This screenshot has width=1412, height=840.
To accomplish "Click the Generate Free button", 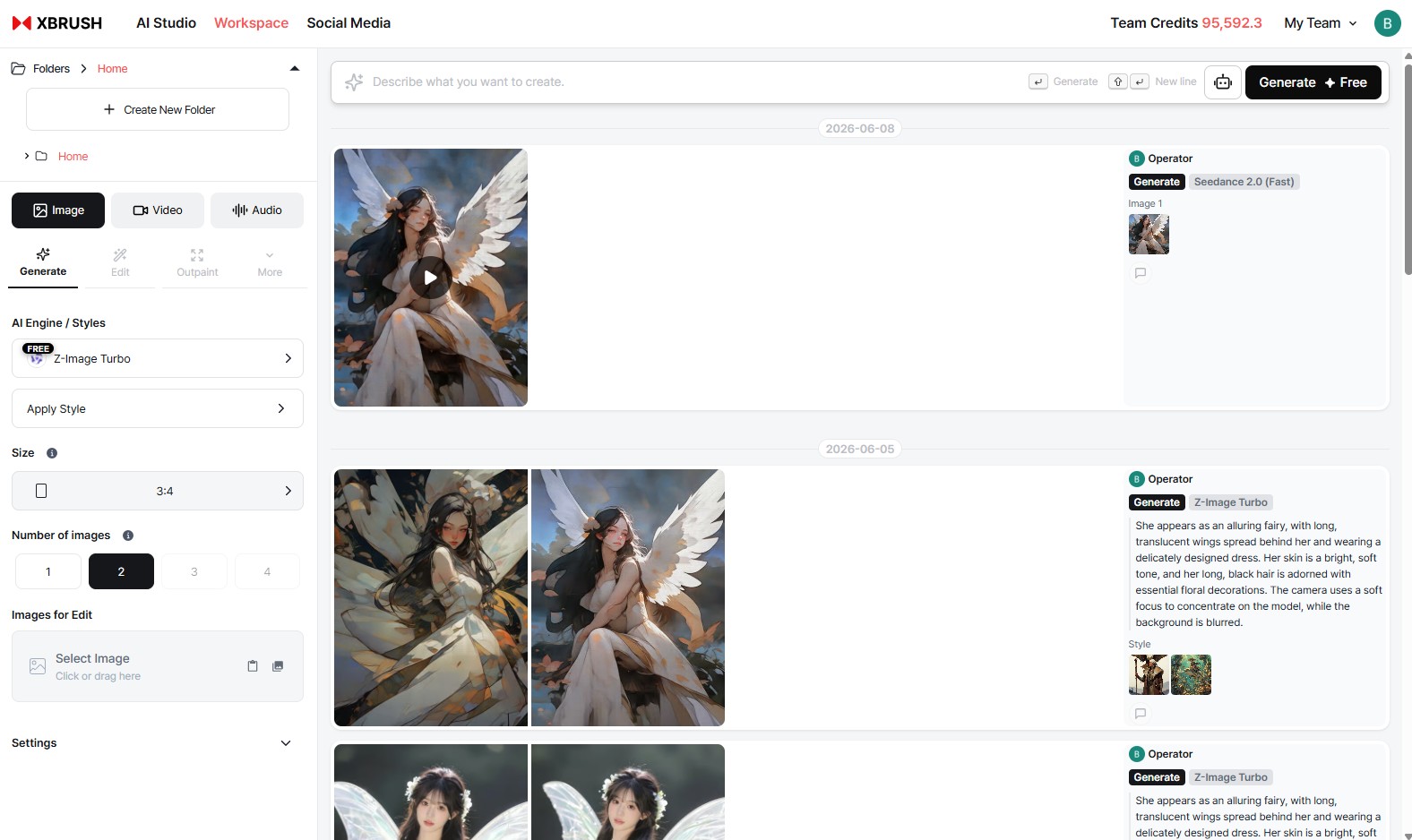I will pos(1313,82).
